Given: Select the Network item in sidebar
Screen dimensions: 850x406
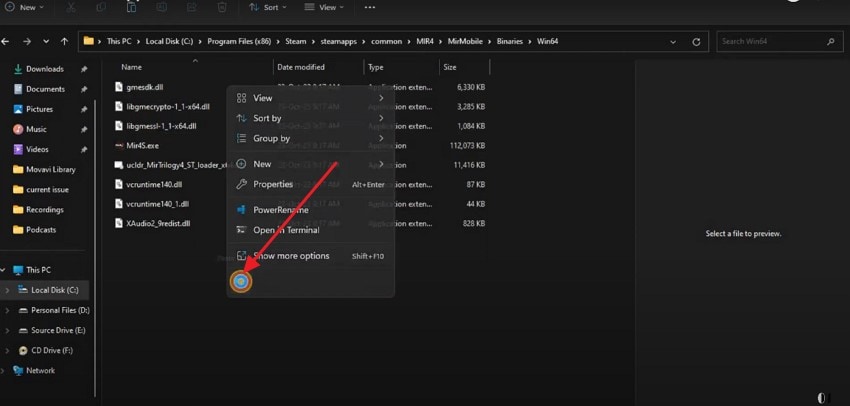Looking at the screenshot, I should (x=41, y=370).
